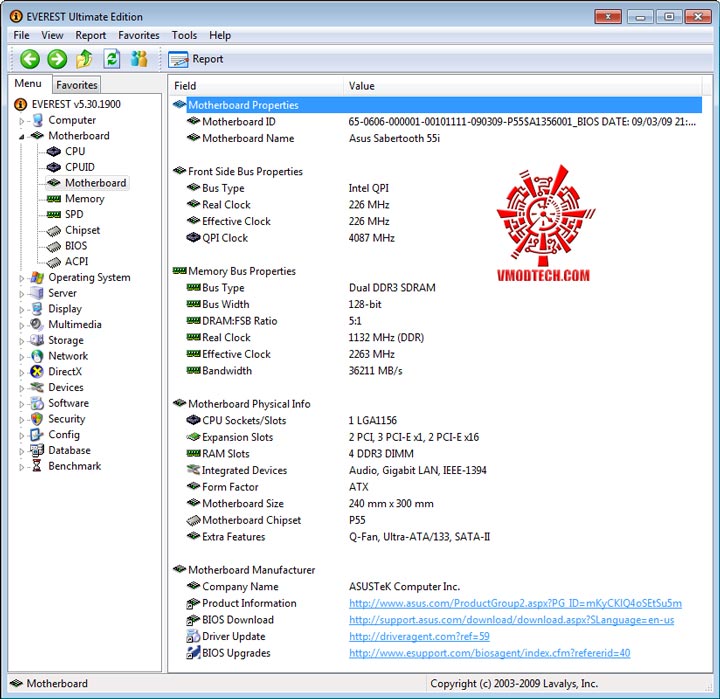Open the Report menu
The width and height of the screenshot is (720, 699).
(90, 35)
